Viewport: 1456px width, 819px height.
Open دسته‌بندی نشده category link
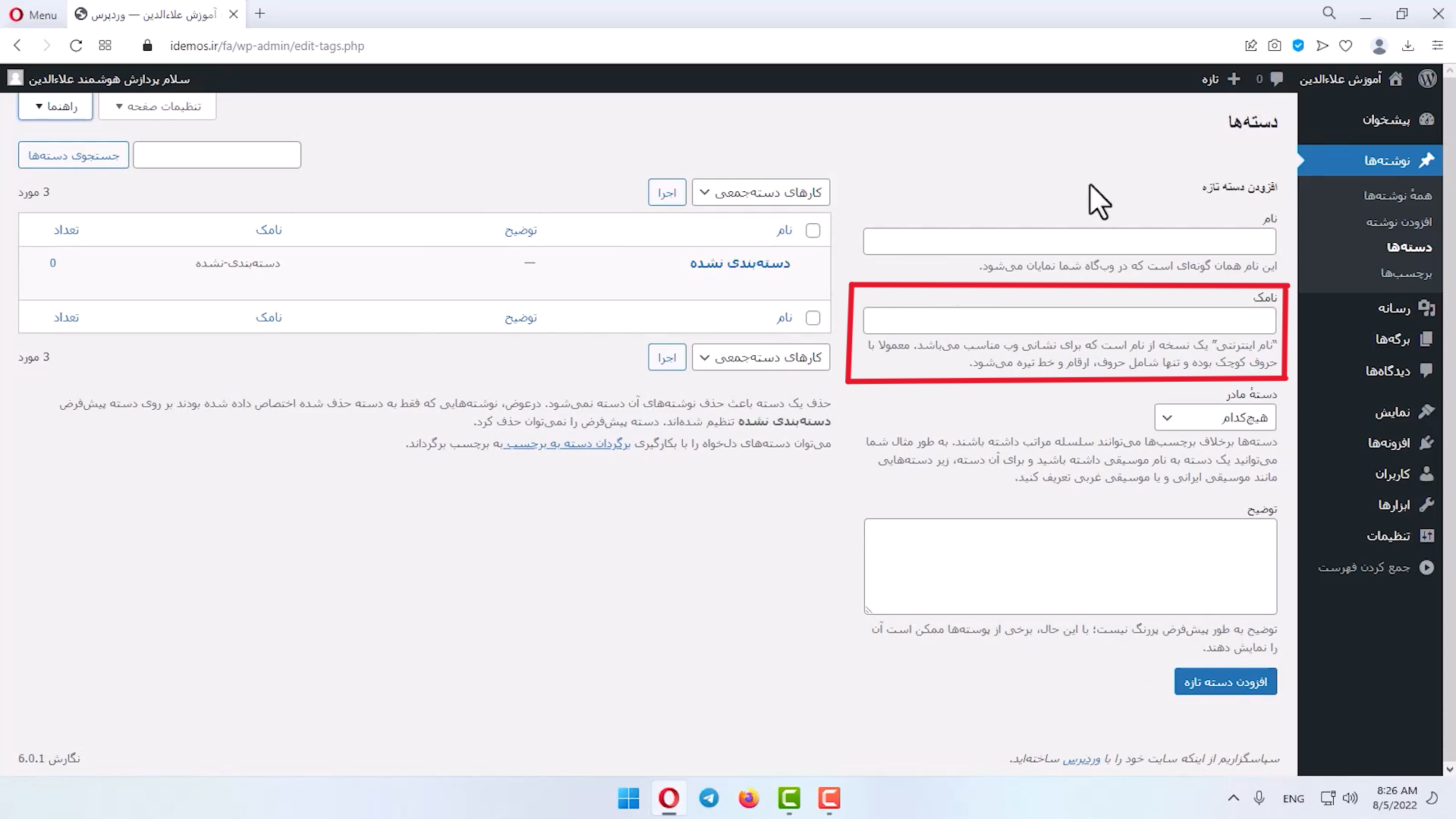click(x=740, y=263)
